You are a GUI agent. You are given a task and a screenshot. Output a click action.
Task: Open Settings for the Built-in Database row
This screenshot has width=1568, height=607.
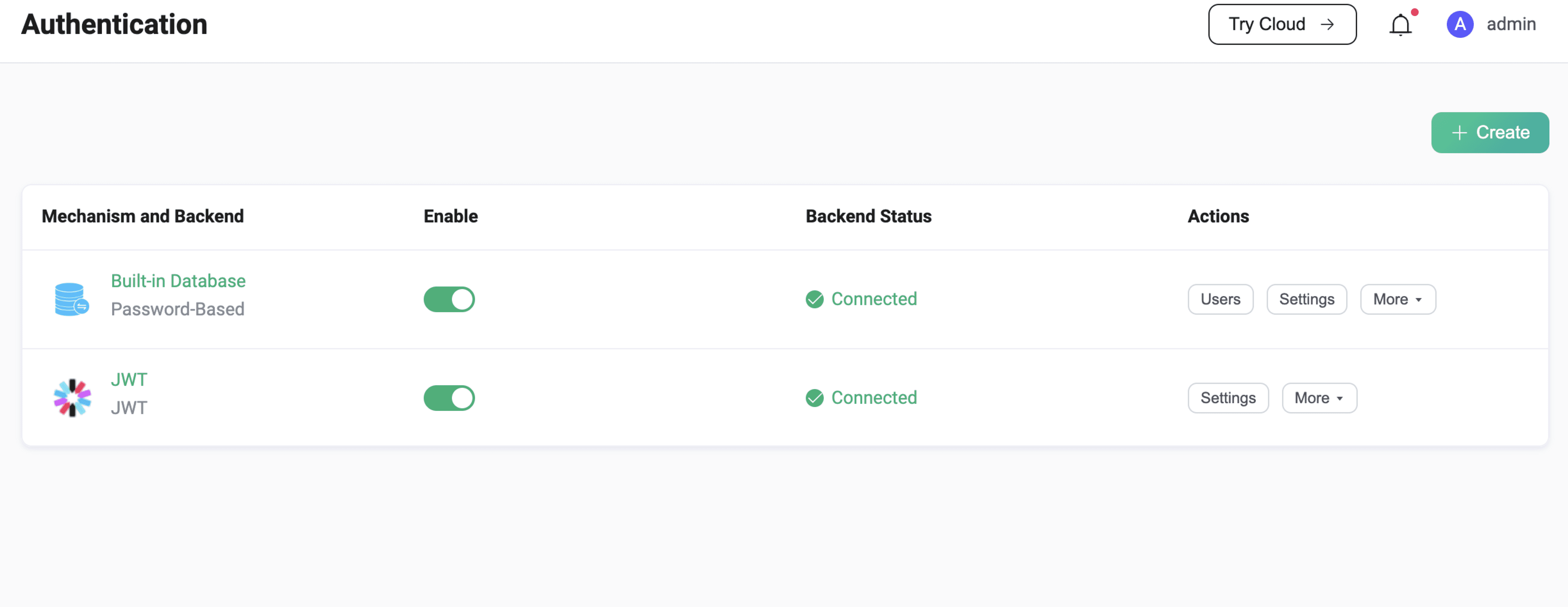[1306, 300]
